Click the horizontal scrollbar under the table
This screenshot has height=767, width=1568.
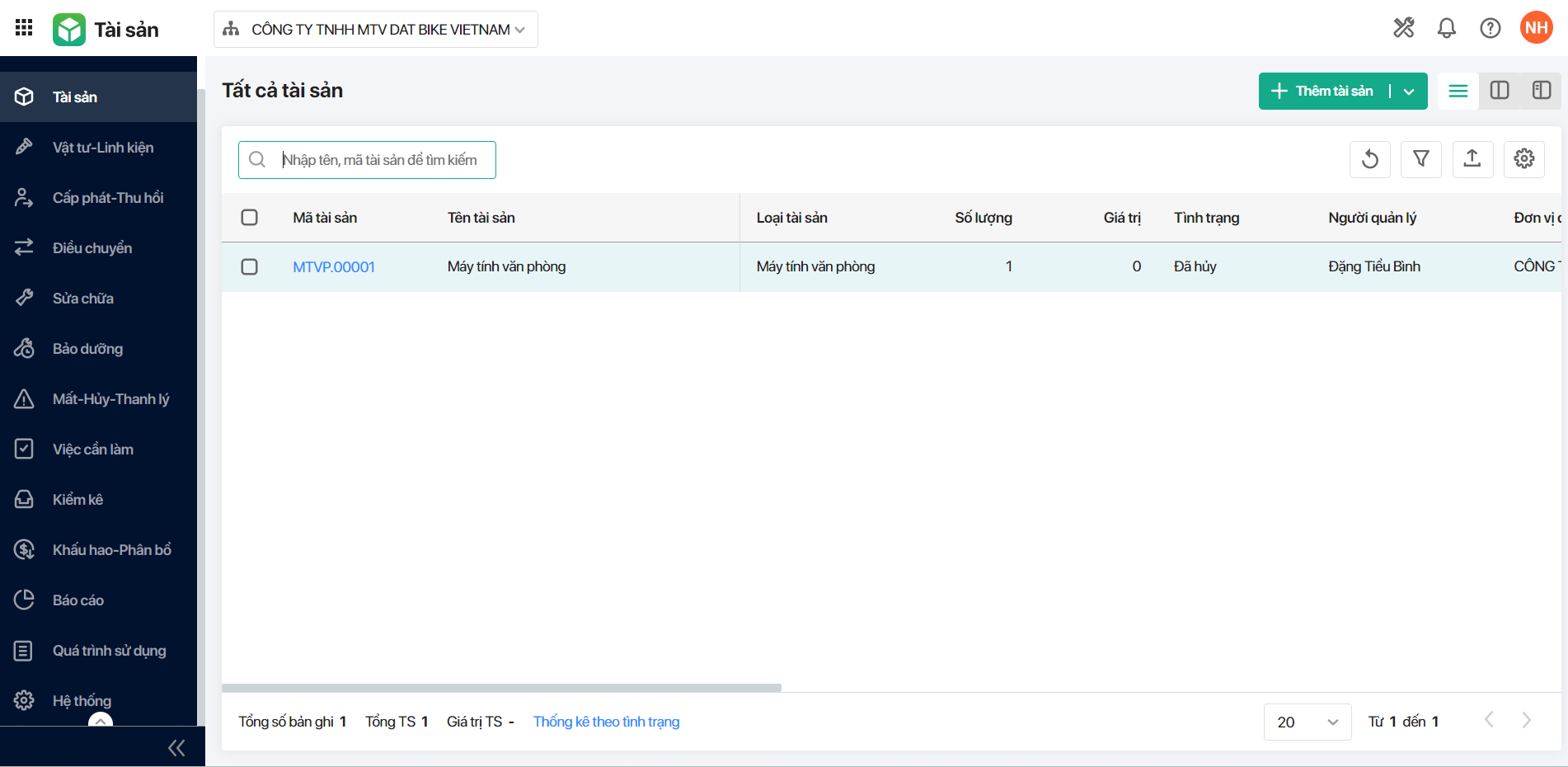[x=501, y=688]
